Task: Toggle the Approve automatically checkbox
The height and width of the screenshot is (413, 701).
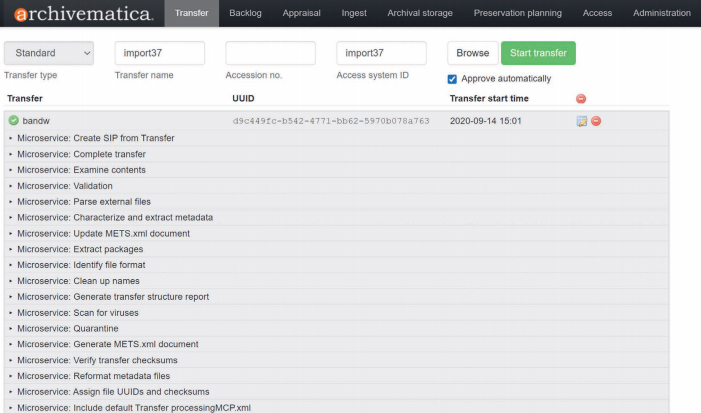Action: [452, 79]
